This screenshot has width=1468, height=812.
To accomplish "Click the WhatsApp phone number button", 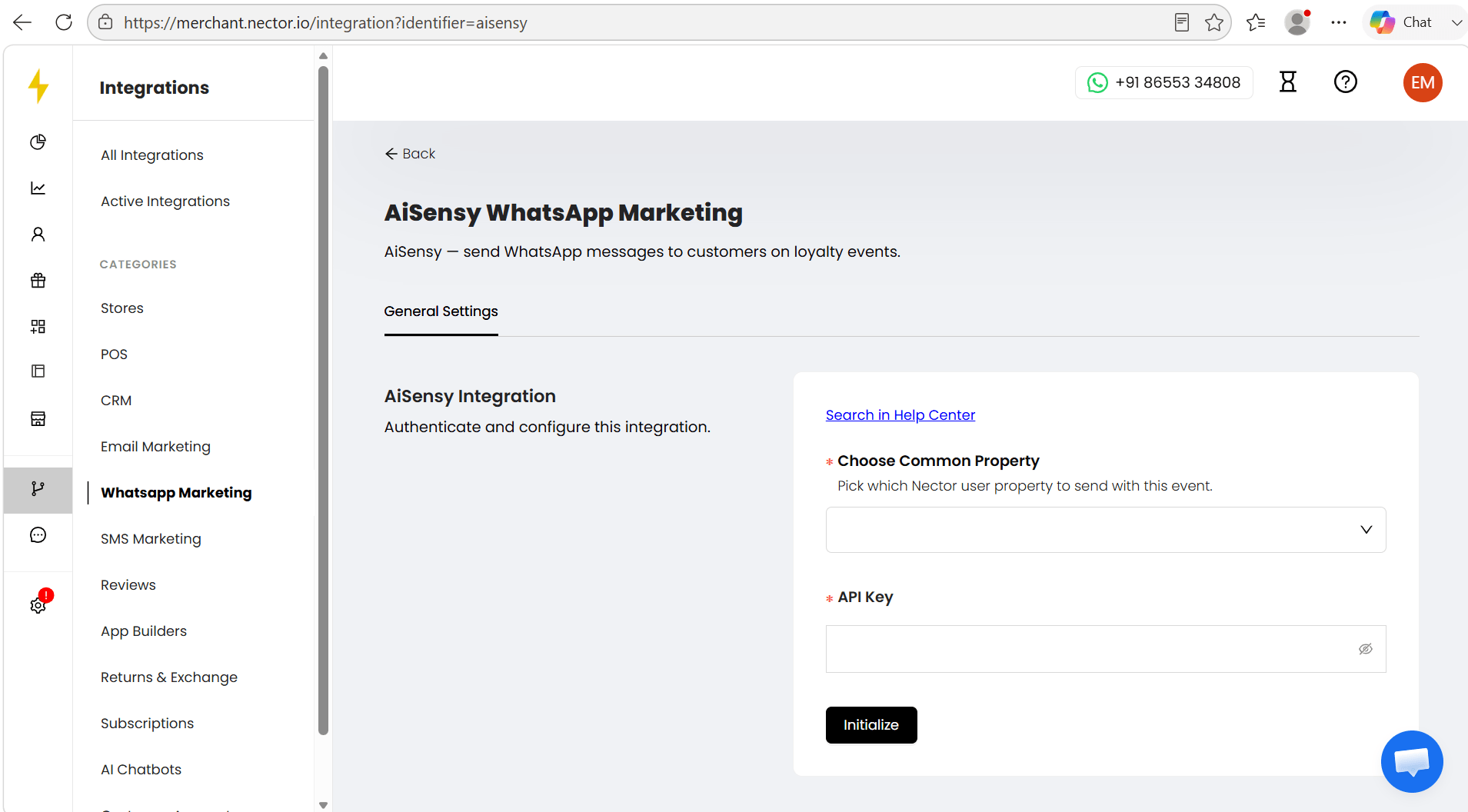I will [1163, 82].
